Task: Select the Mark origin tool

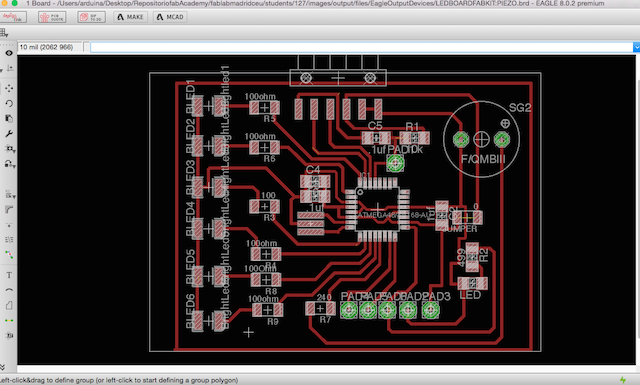Action: click(x=9, y=68)
